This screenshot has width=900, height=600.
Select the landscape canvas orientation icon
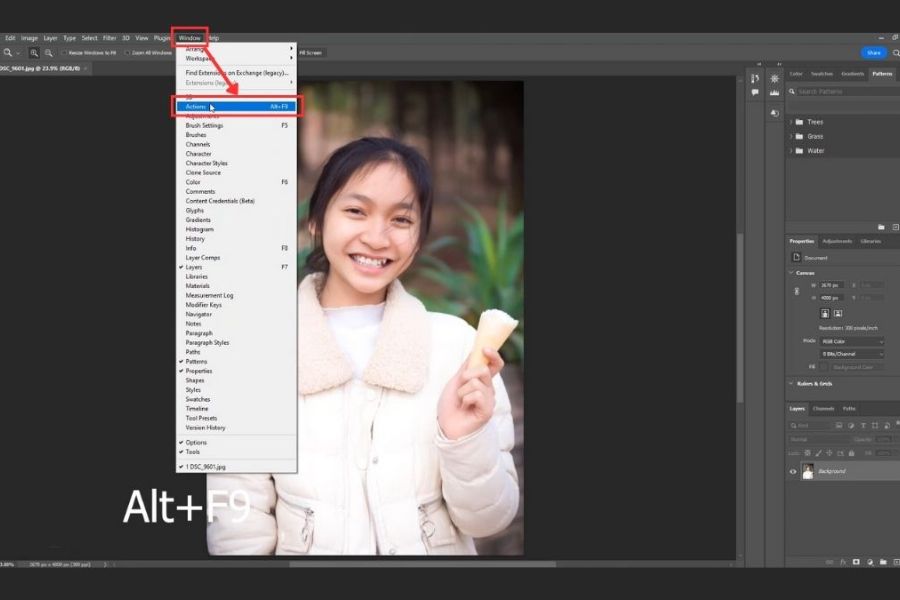(x=839, y=313)
